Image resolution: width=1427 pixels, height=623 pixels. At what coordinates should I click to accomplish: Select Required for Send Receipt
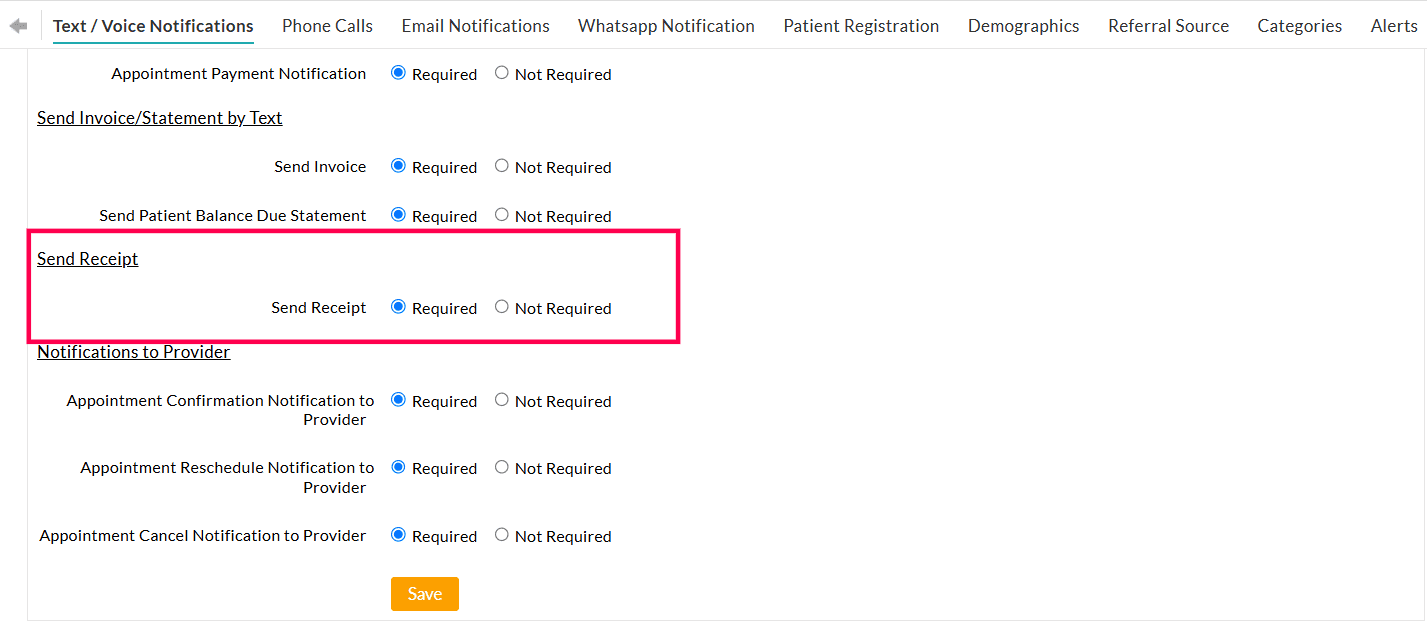(400, 307)
